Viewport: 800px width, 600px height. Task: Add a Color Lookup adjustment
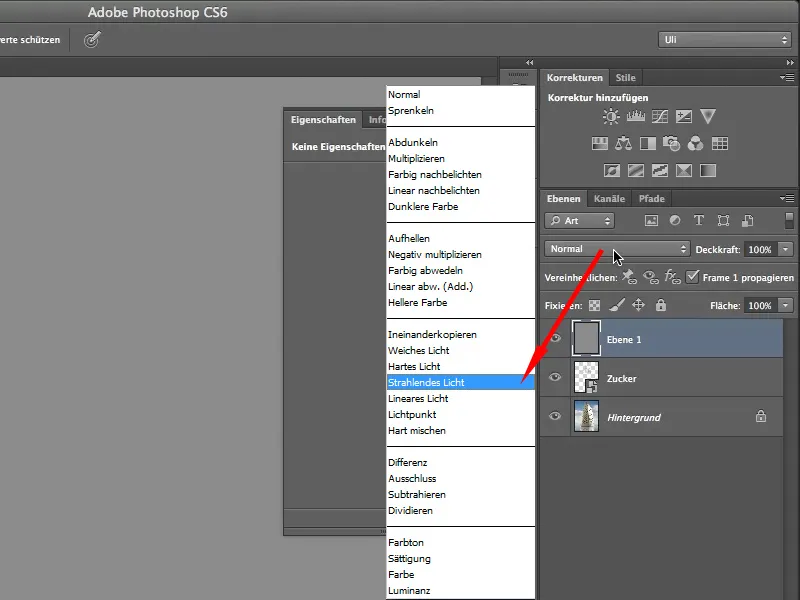720,143
